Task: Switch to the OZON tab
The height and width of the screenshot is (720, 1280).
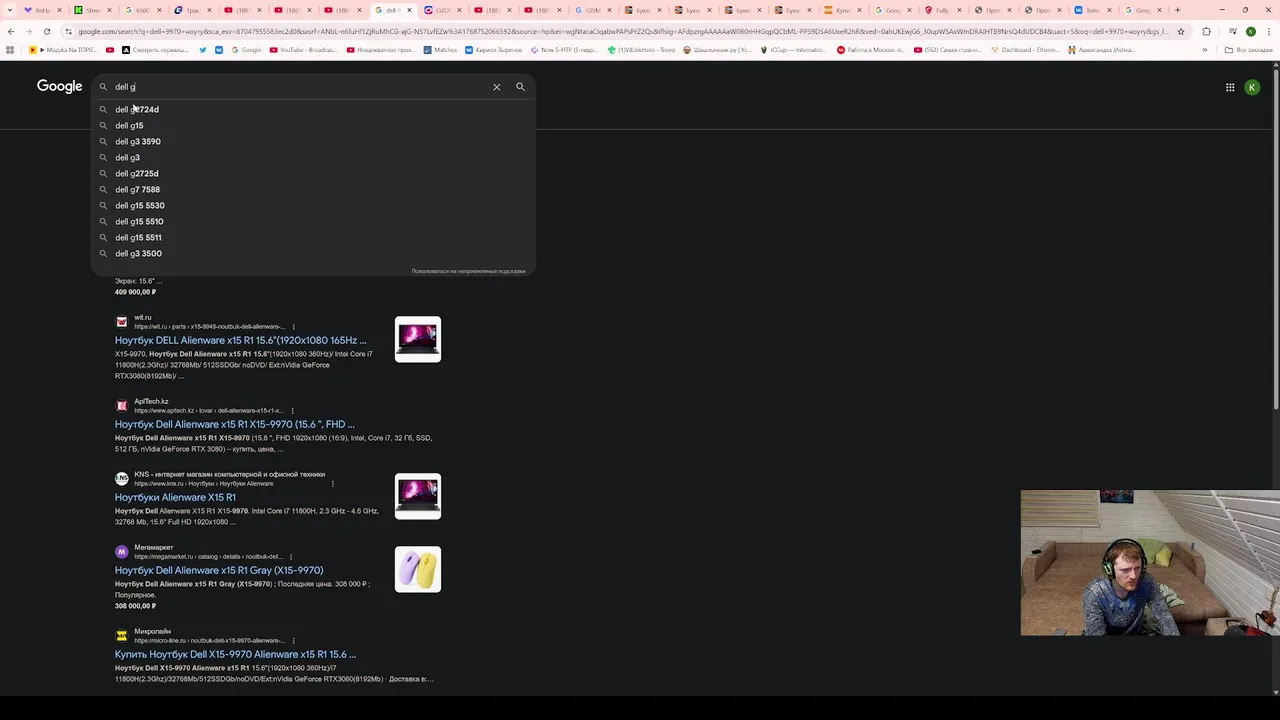Action: [444, 10]
